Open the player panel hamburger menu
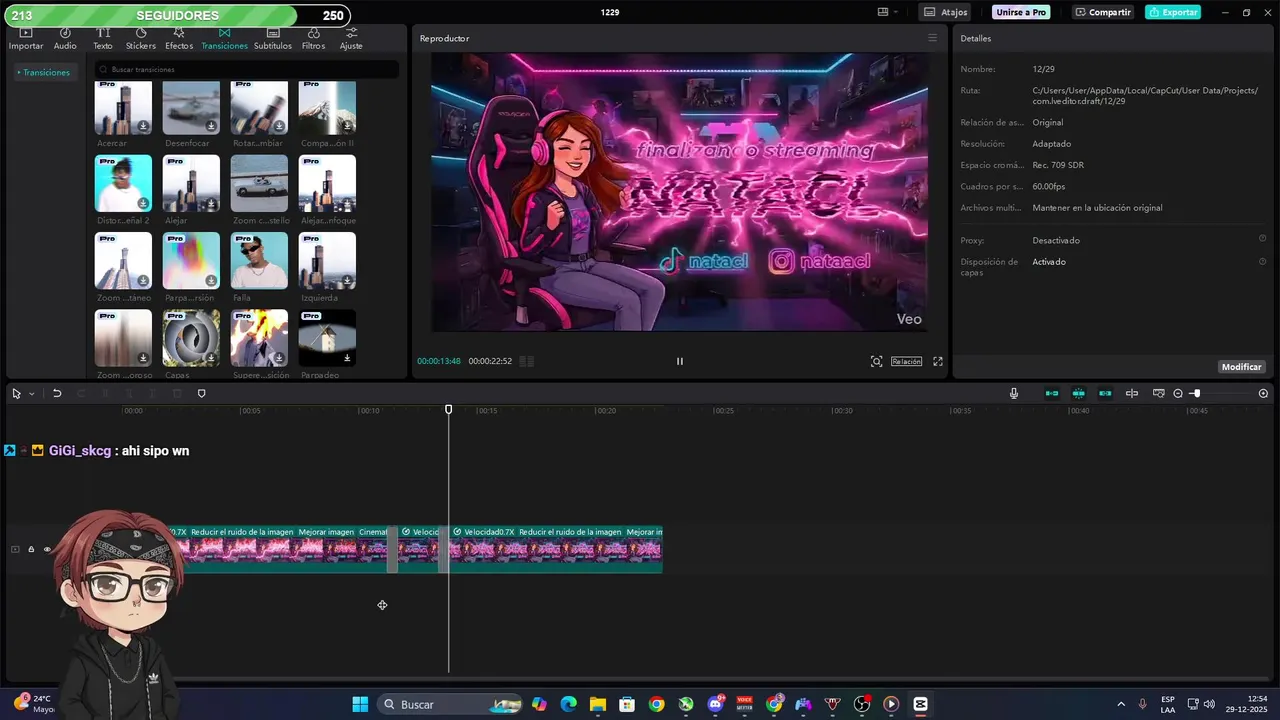The height and width of the screenshot is (720, 1280). coord(932,38)
